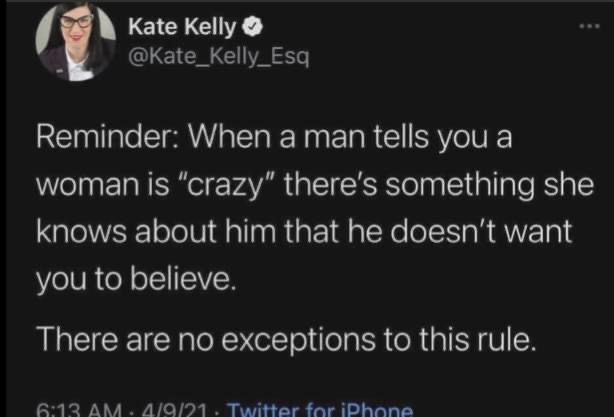
Task: Select the line "you to believe."
Action: click(136, 279)
